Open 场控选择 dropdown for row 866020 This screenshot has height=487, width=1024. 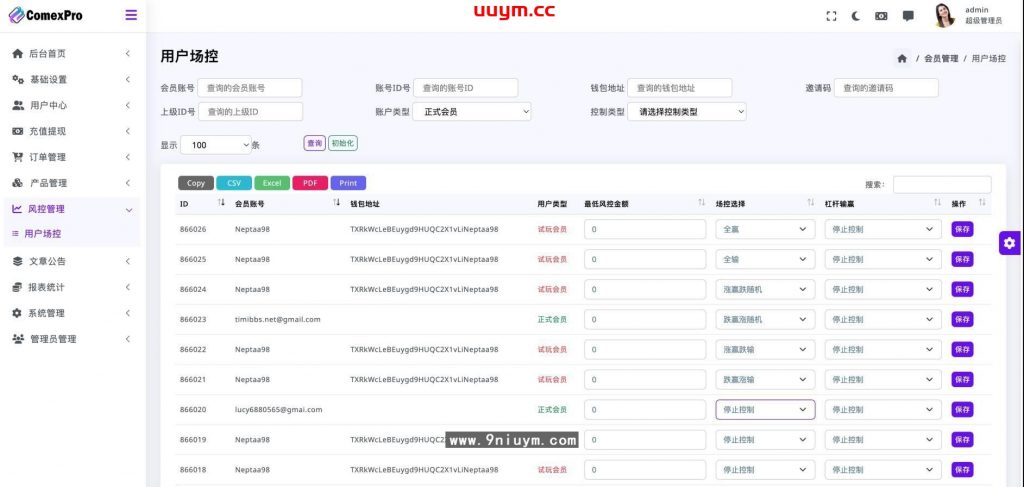(x=764, y=409)
